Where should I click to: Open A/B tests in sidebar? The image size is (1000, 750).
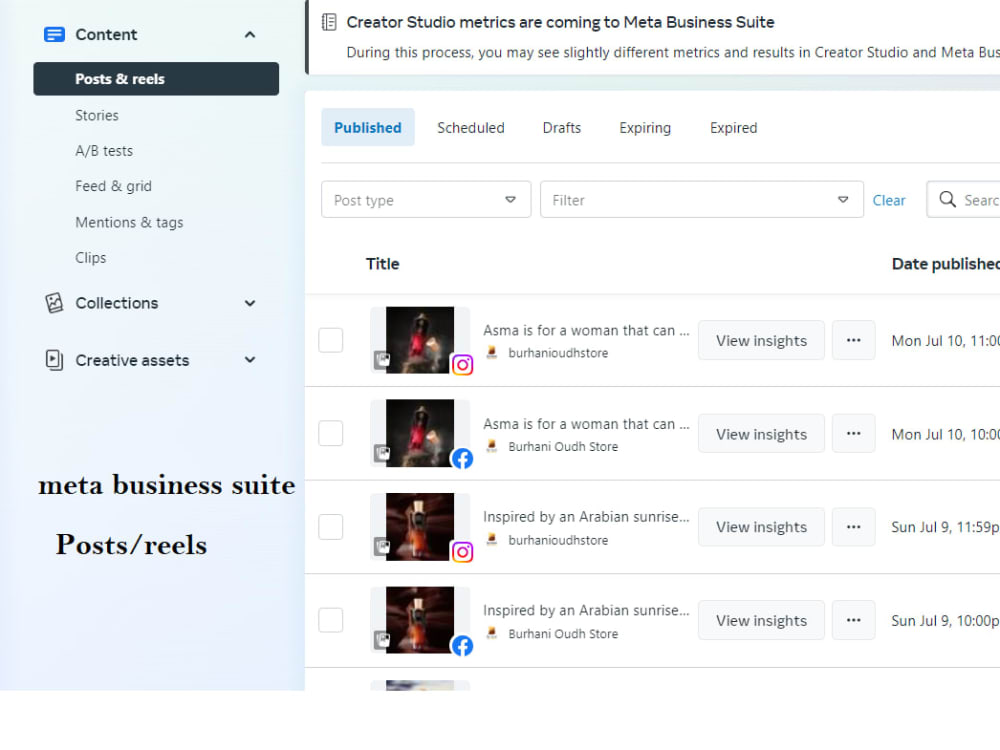coord(104,151)
